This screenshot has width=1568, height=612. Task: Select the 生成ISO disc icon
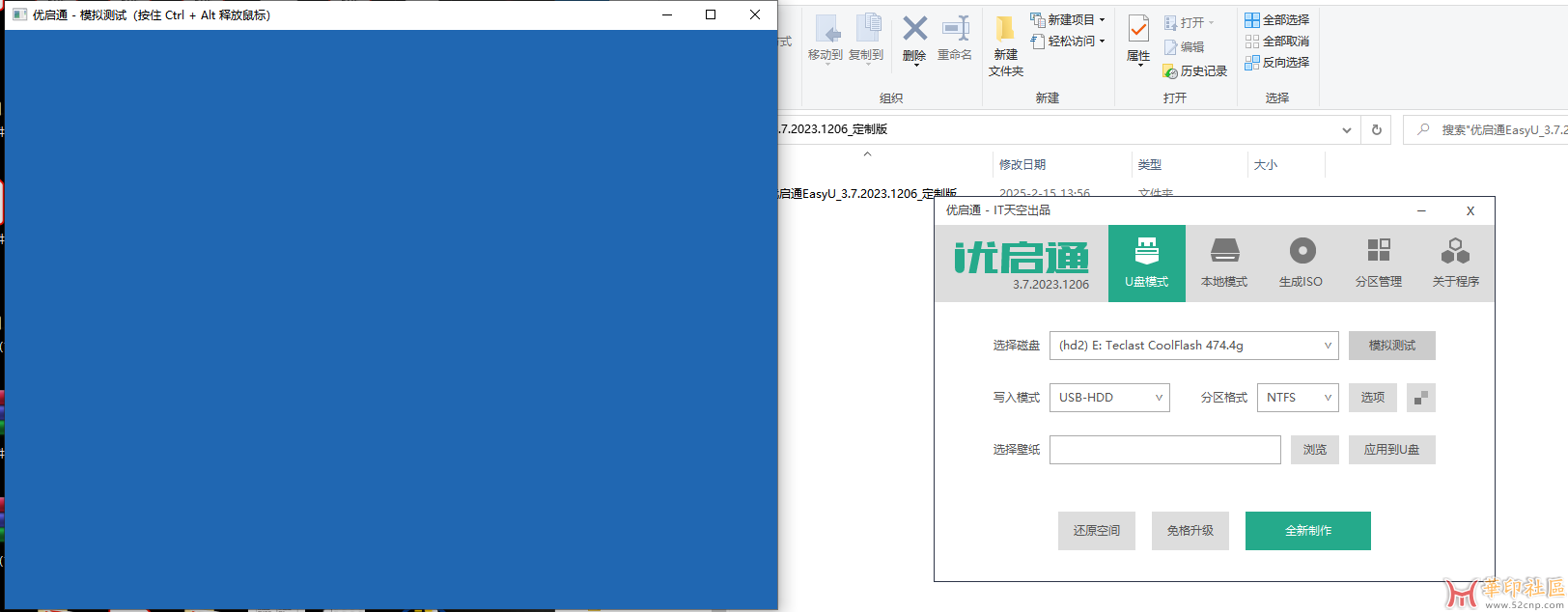pos(1302,252)
